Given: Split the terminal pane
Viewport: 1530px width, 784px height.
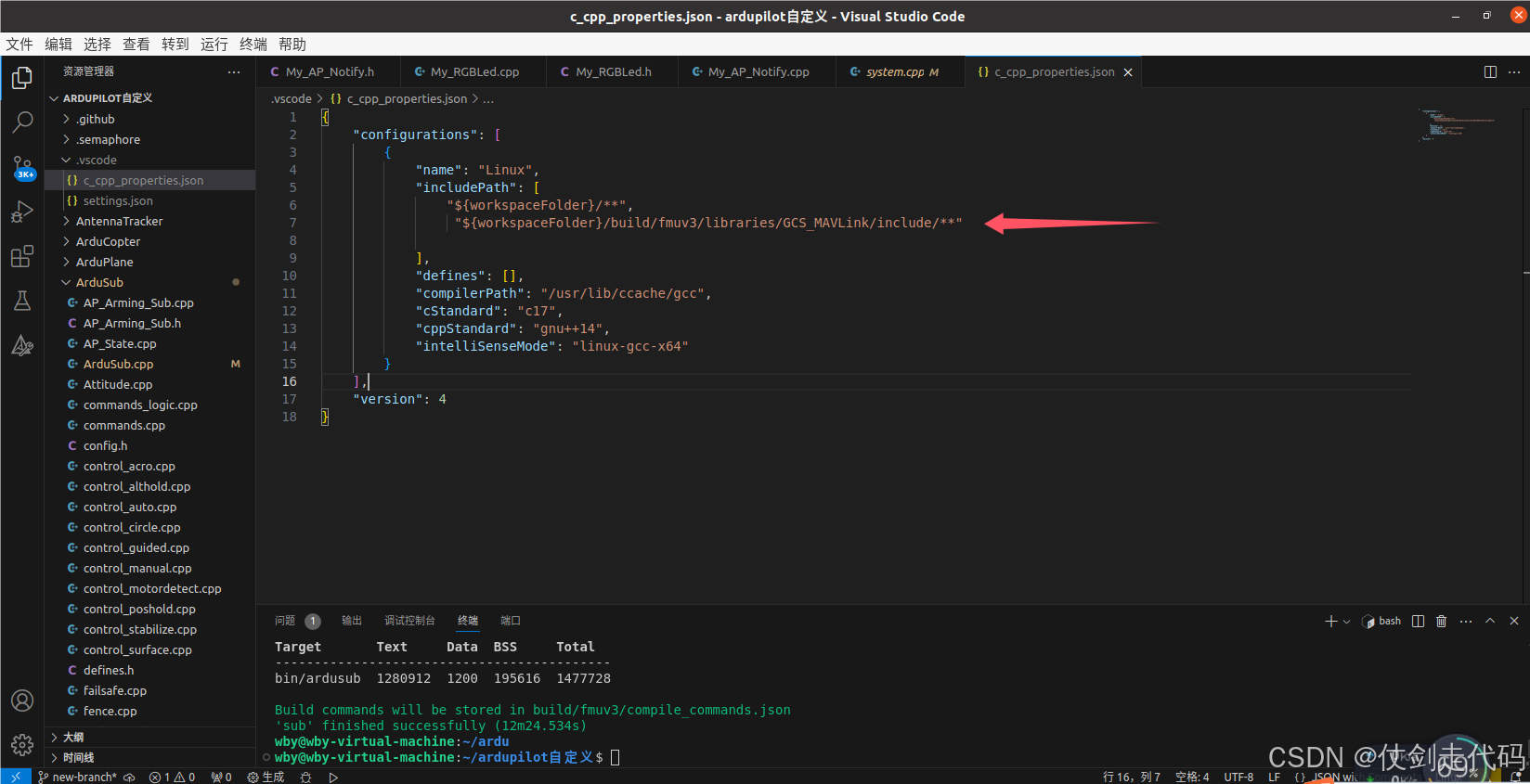Looking at the screenshot, I should click(x=1418, y=621).
